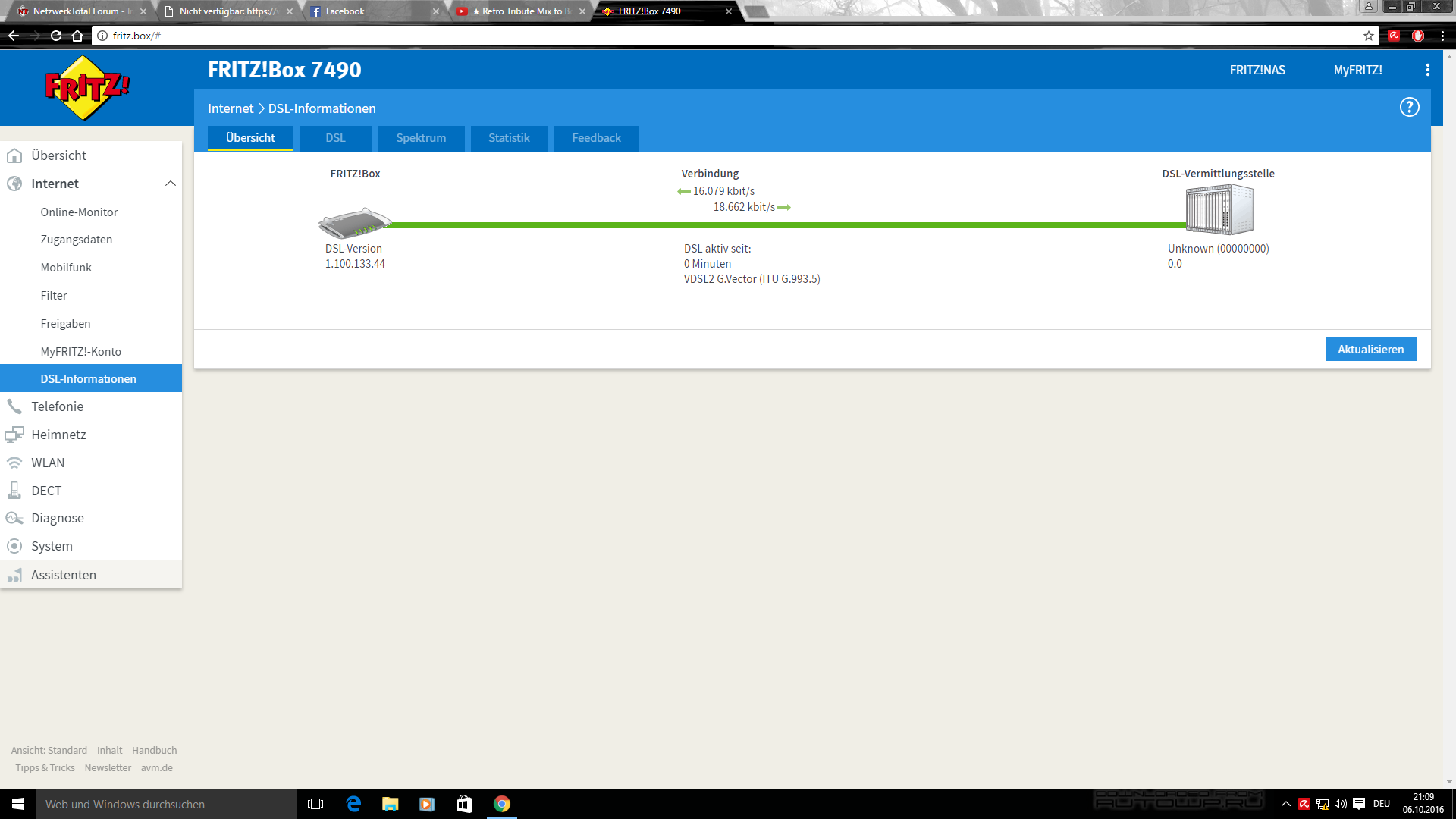Click the browser address bar
This screenshot has width=1456, height=819.
[x=682, y=36]
